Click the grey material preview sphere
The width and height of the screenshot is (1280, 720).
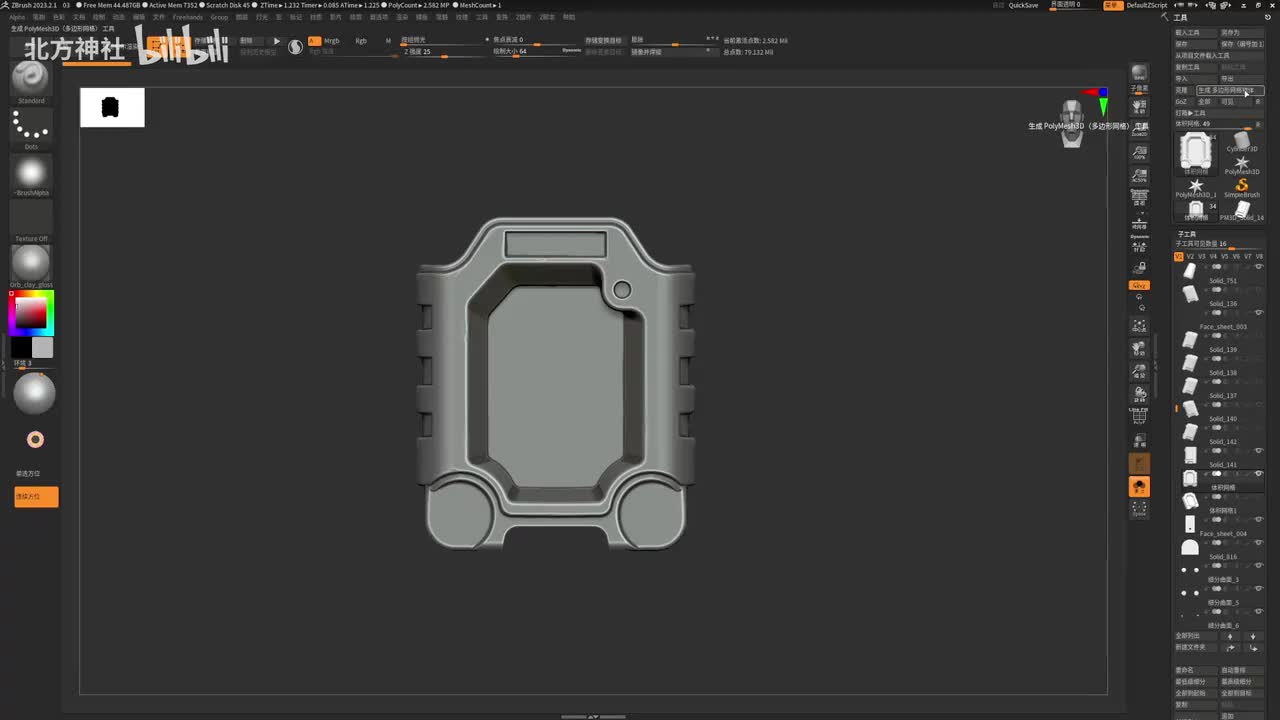pyautogui.click(x=35, y=393)
